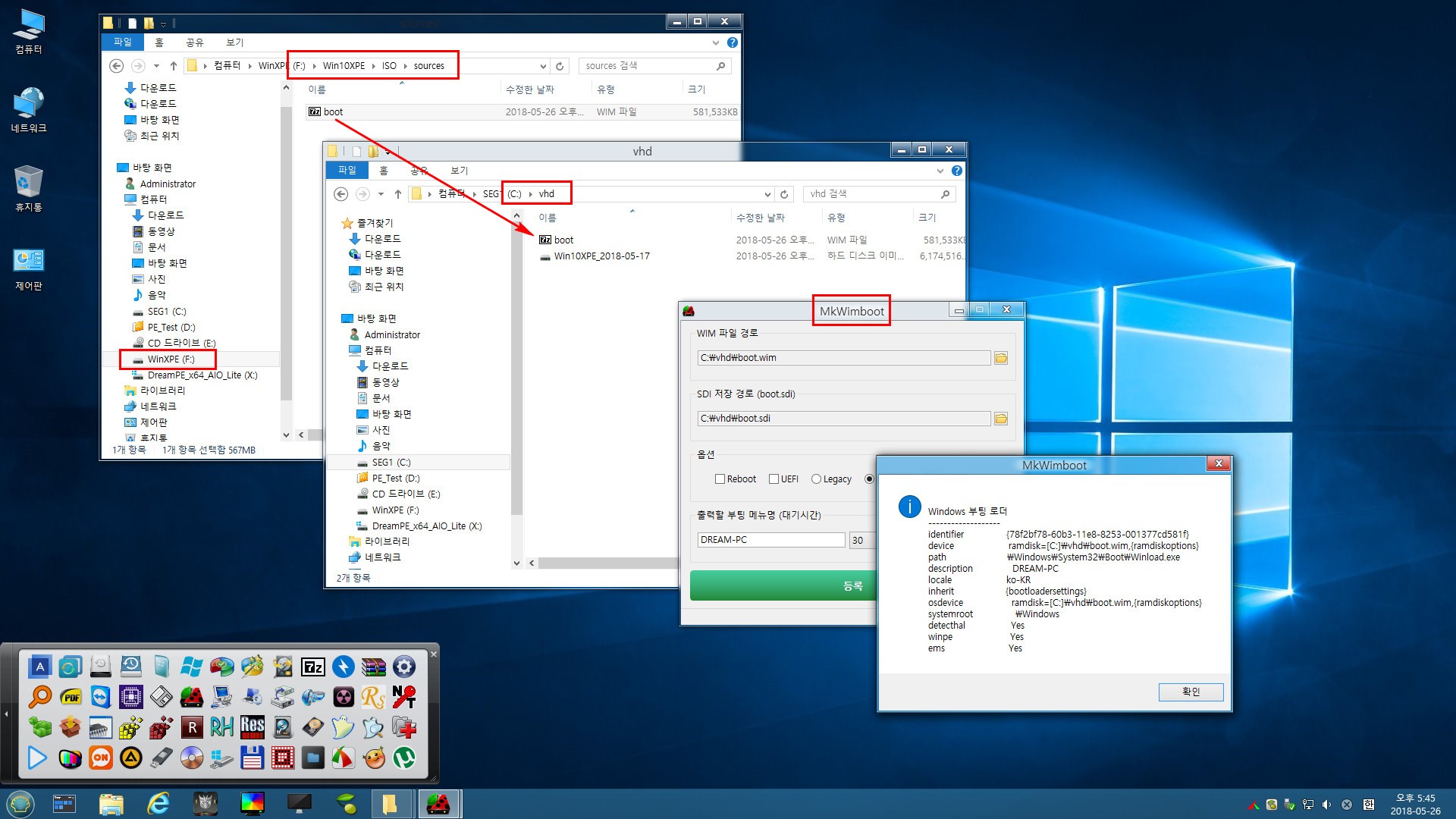Switch to 홈 tab in sources window

[159, 42]
